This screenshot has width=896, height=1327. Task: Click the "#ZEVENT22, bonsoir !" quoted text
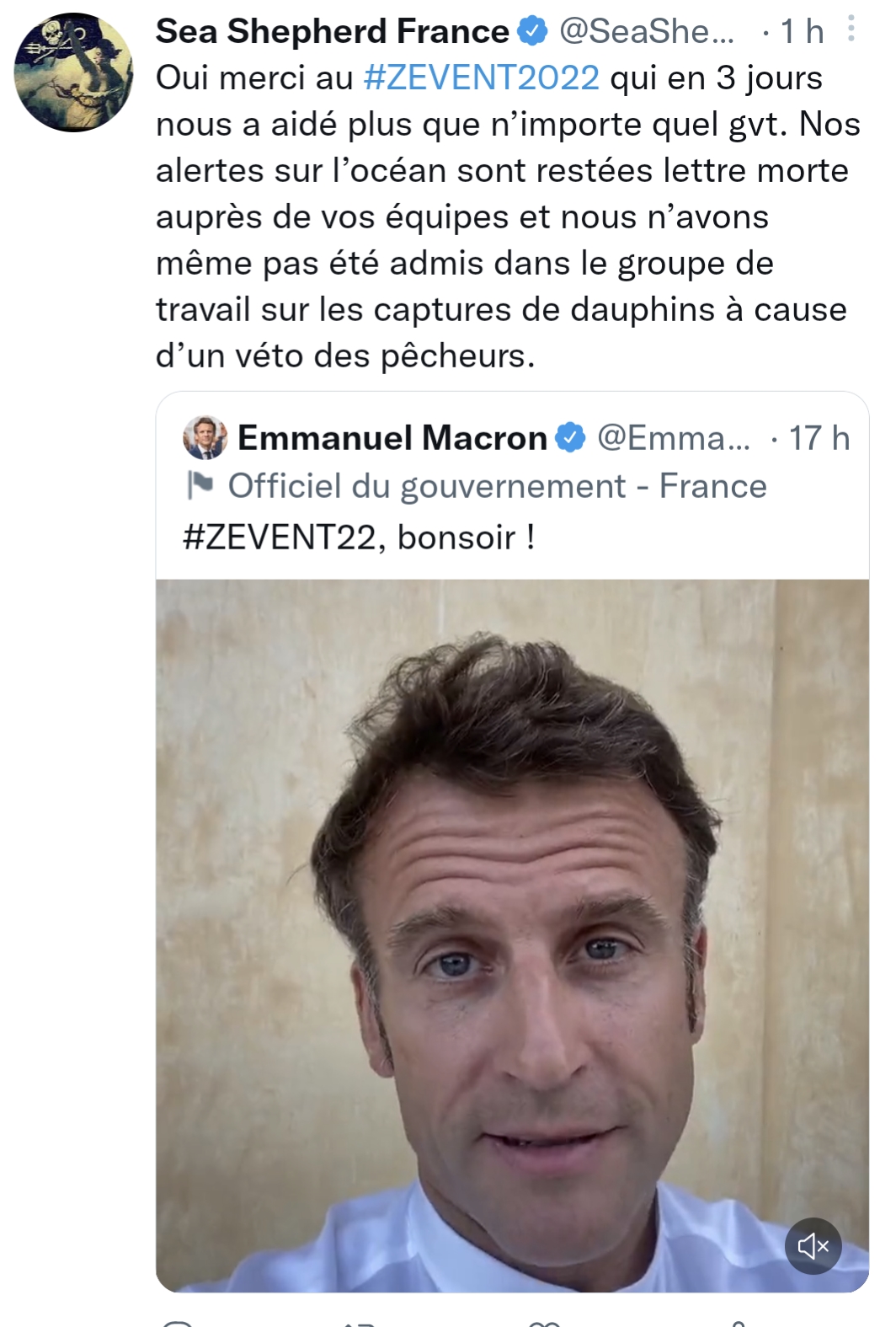359,537
